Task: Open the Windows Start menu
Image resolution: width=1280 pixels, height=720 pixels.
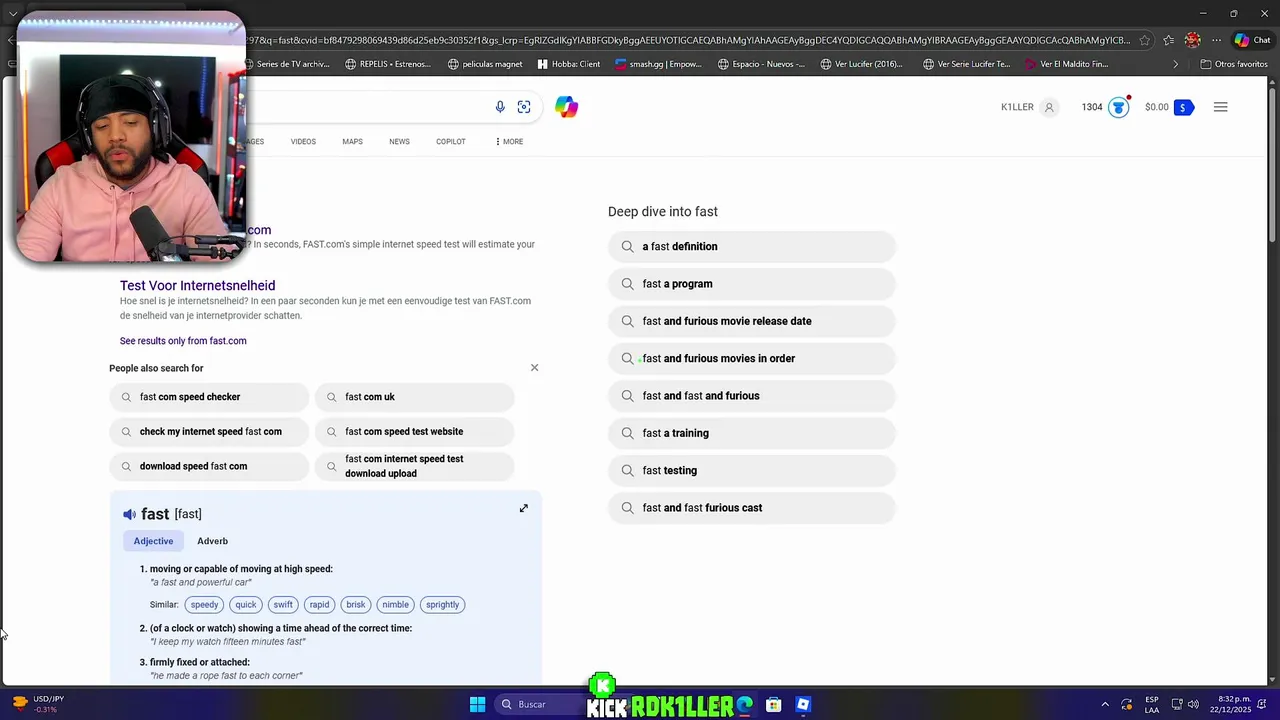Action: tap(477, 705)
